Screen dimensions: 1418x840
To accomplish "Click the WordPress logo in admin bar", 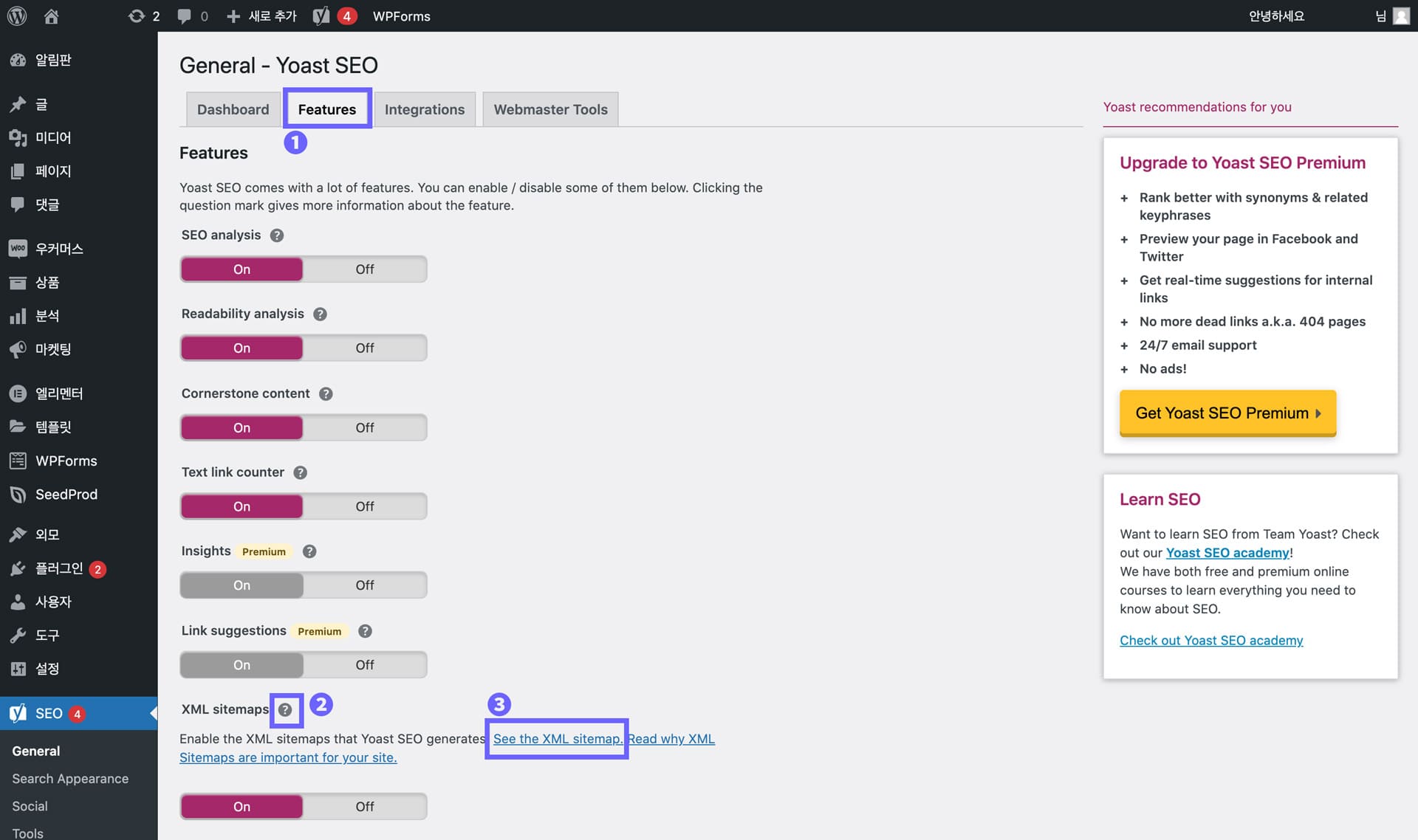I will (x=17, y=16).
